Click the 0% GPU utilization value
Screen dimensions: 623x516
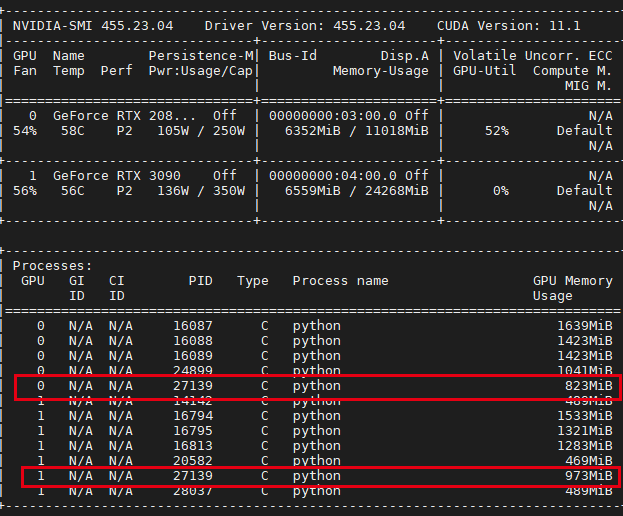pyautogui.click(x=501, y=191)
